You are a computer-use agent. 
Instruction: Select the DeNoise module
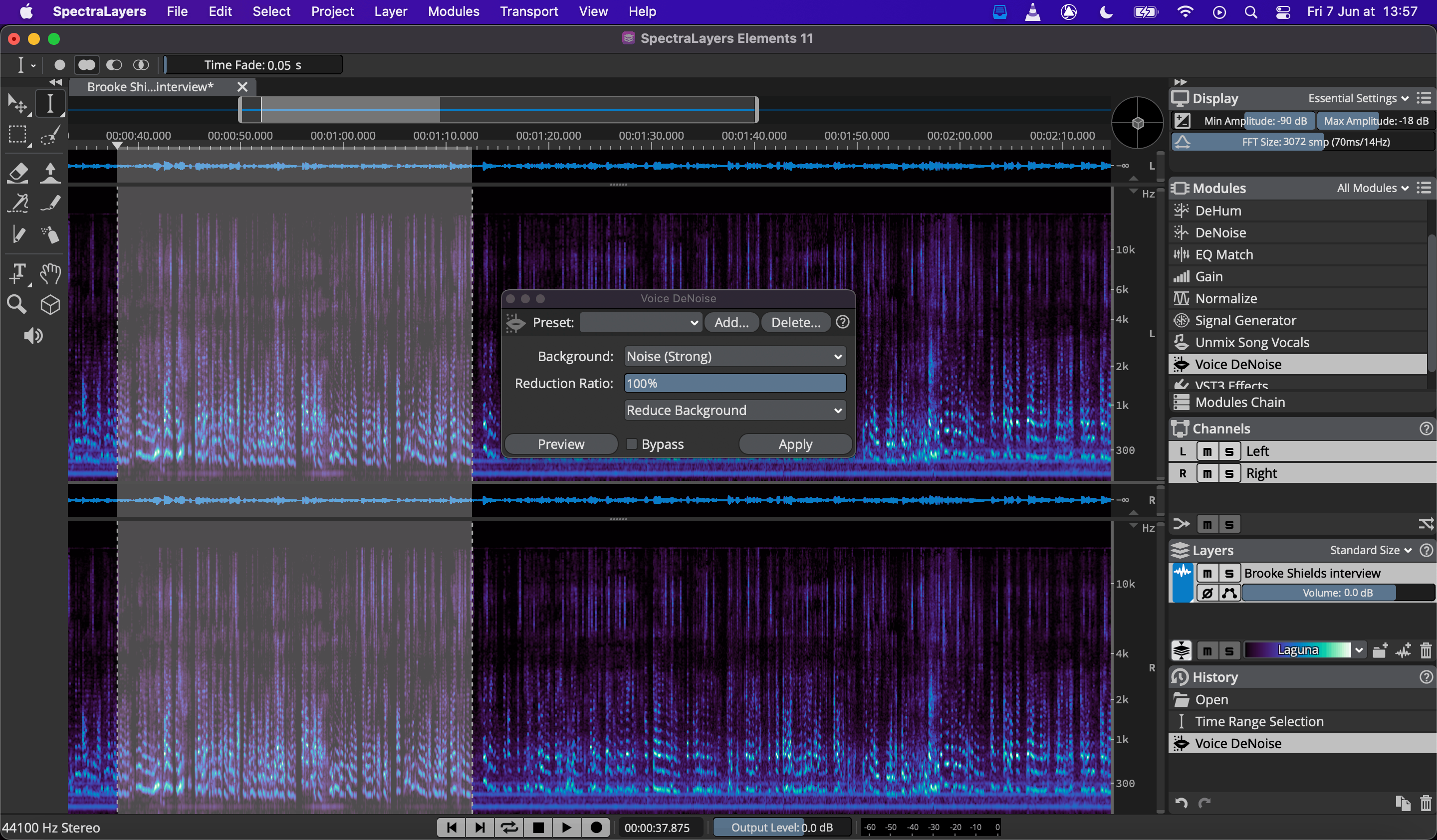tap(1297, 232)
